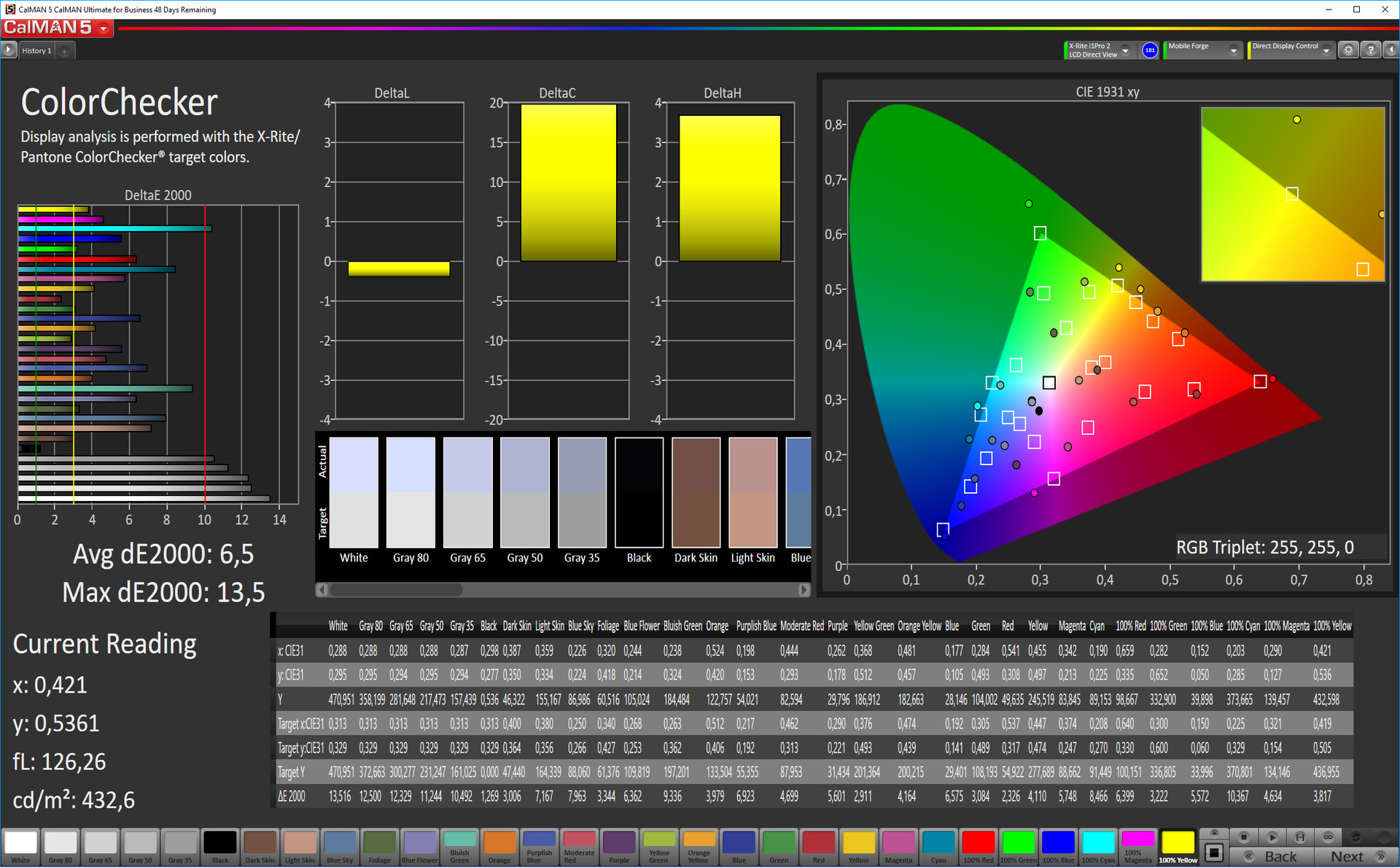Open the Mobile Forge source dropdown

[1233, 50]
